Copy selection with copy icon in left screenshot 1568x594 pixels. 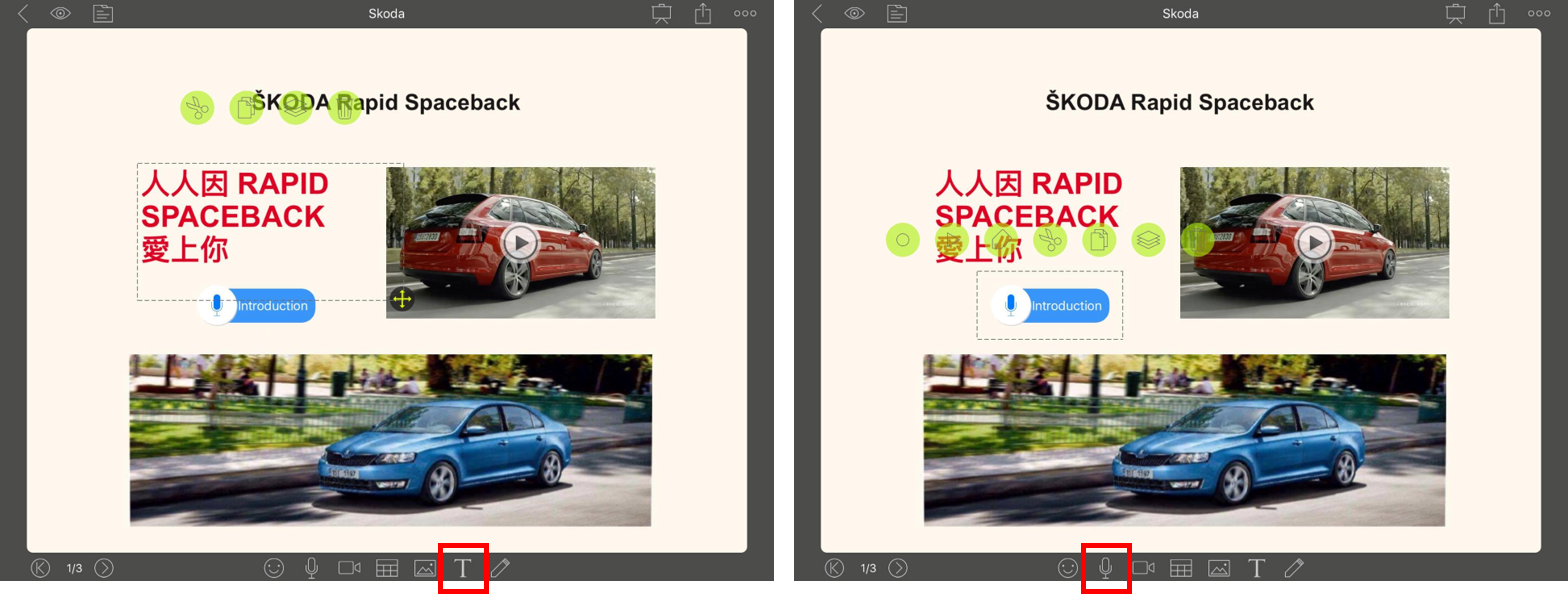point(247,107)
